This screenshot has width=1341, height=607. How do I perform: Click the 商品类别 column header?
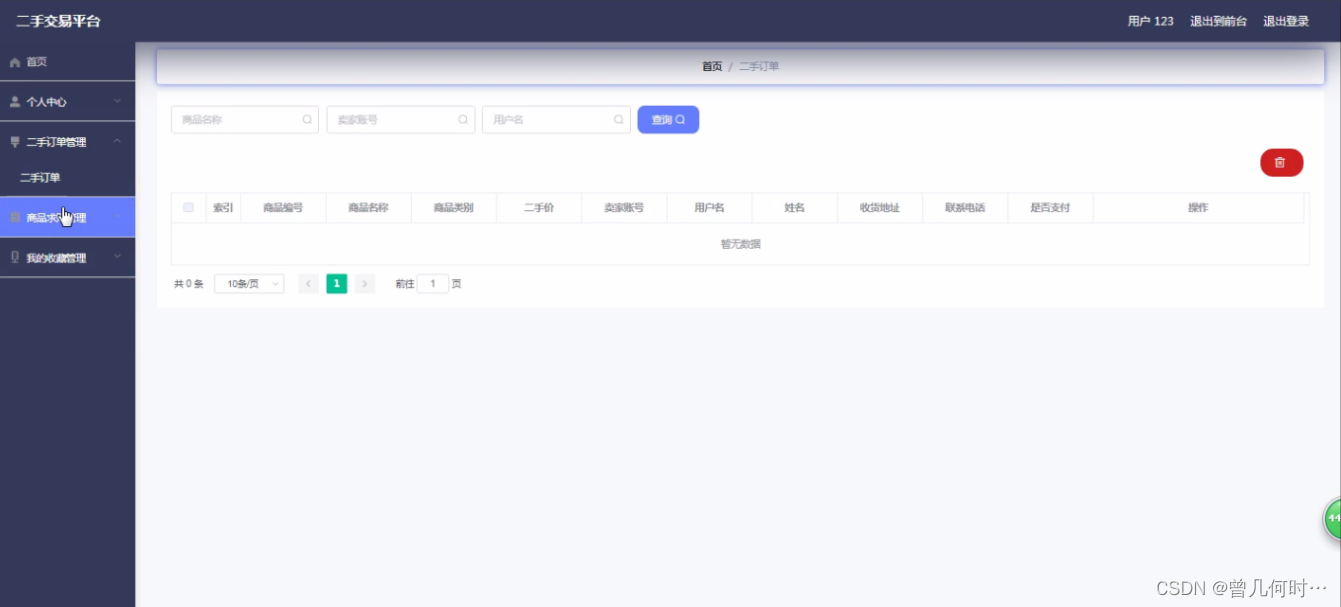(x=453, y=208)
